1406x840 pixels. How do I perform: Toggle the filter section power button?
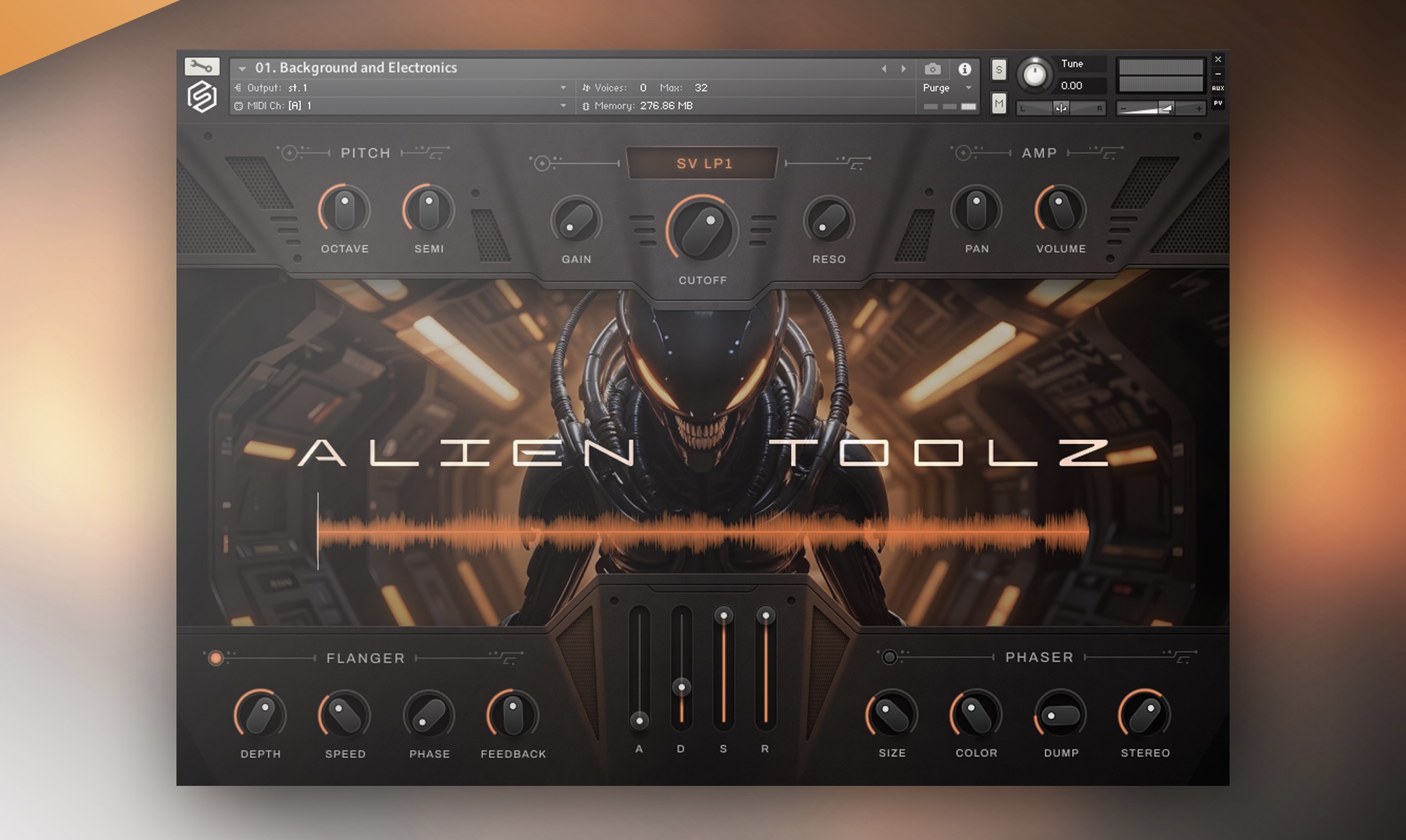542,163
